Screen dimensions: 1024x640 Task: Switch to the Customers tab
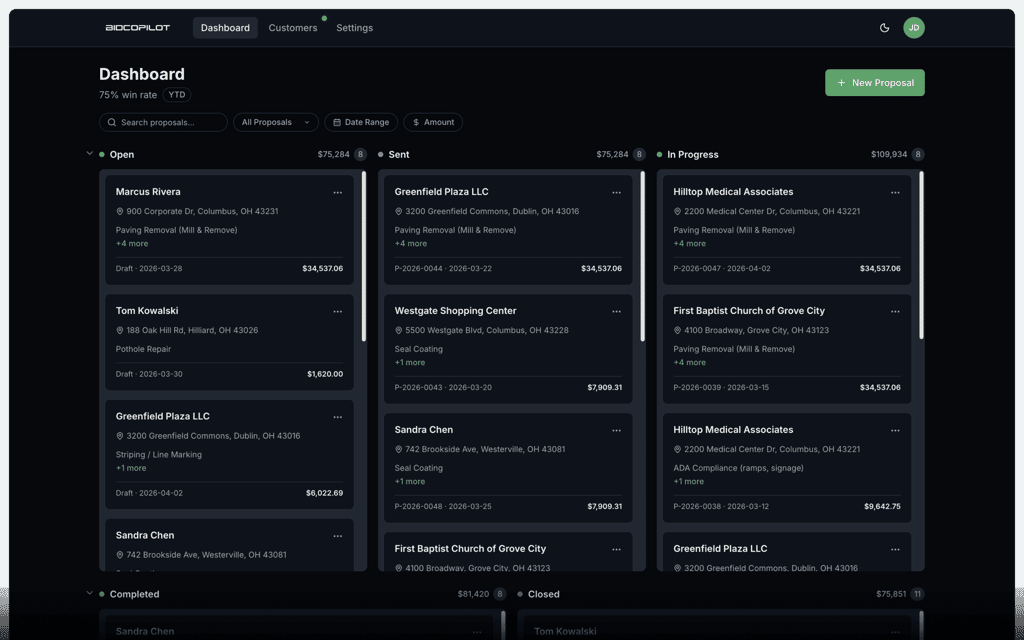(293, 27)
